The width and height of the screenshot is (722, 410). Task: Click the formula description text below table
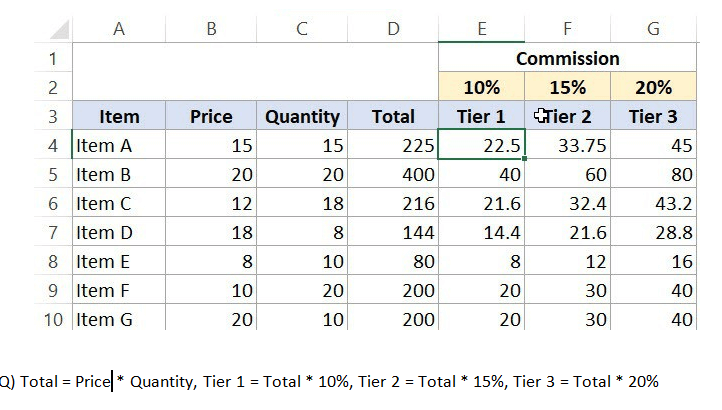330,381
